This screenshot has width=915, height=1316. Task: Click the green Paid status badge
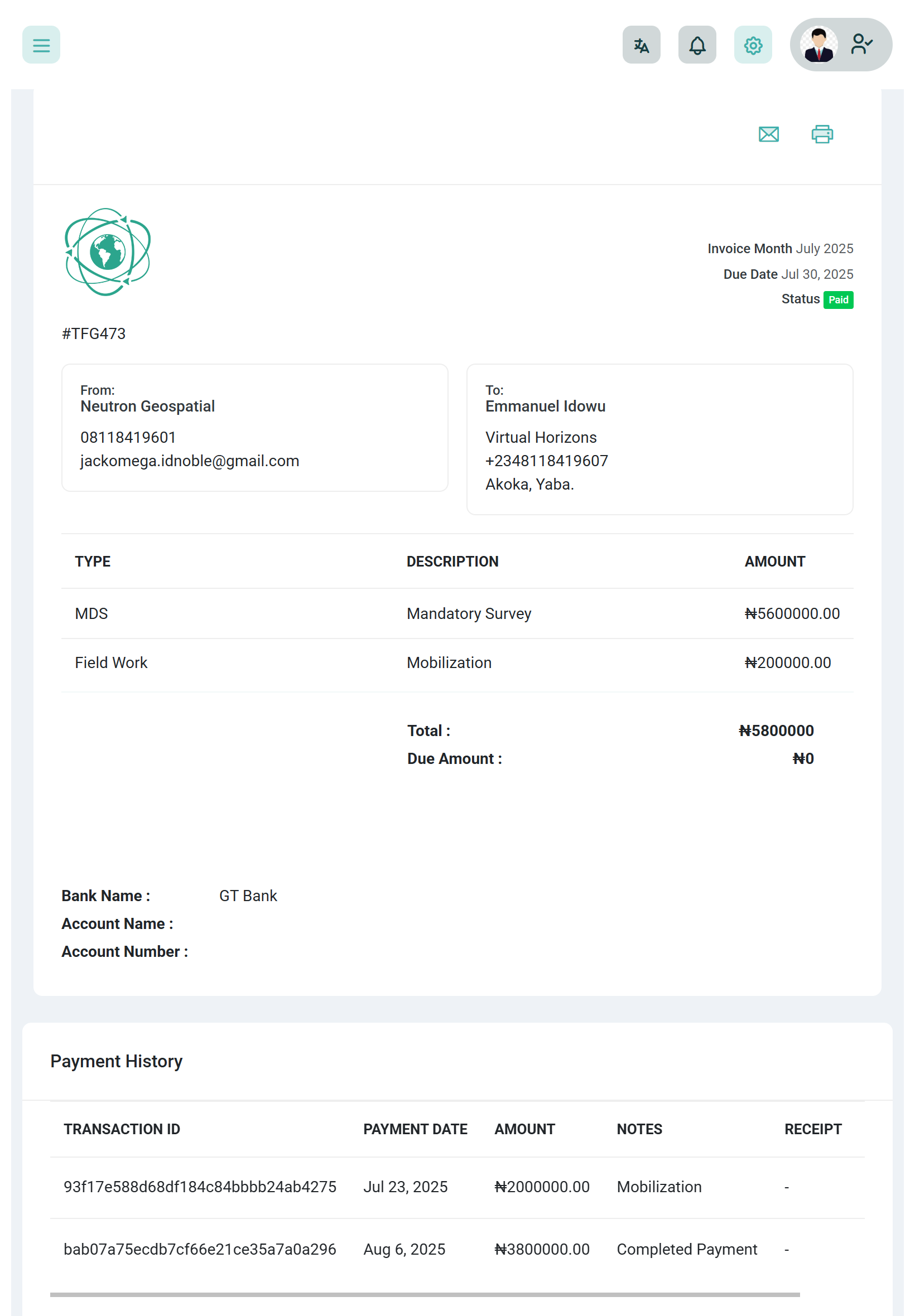pyautogui.click(x=837, y=299)
